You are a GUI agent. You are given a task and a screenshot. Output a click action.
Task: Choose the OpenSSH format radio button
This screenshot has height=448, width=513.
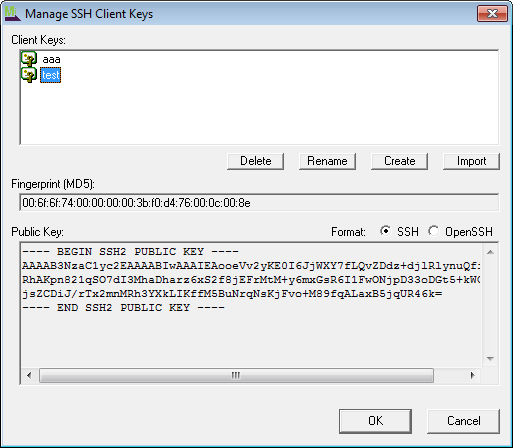[x=433, y=231]
